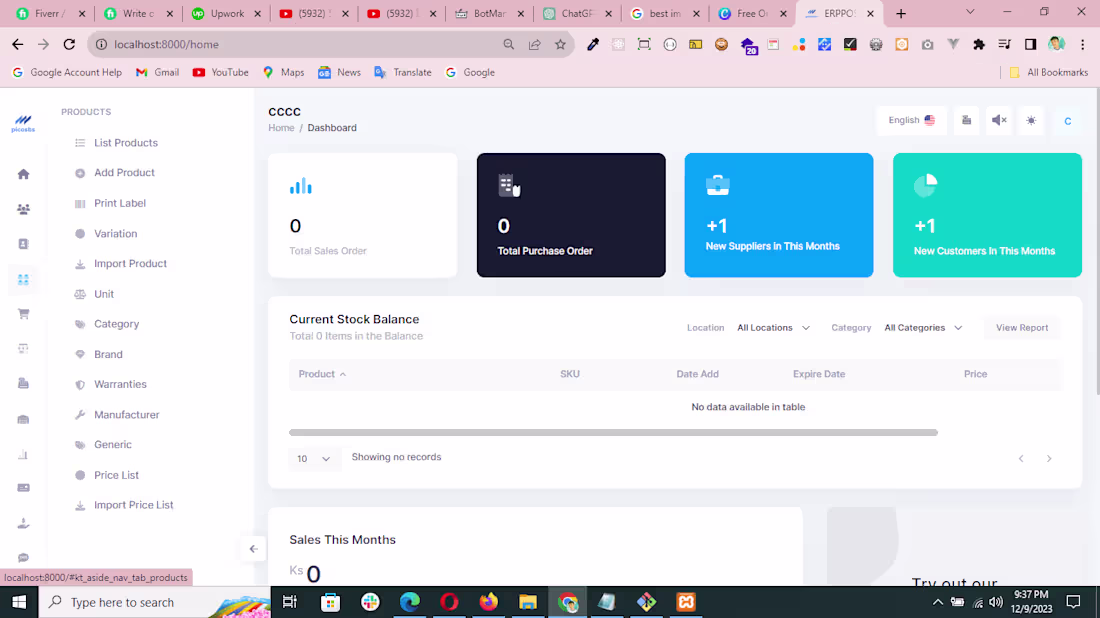Collapse the sidebar with arrow toggle
The height and width of the screenshot is (618, 1100).
click(253, 549)
